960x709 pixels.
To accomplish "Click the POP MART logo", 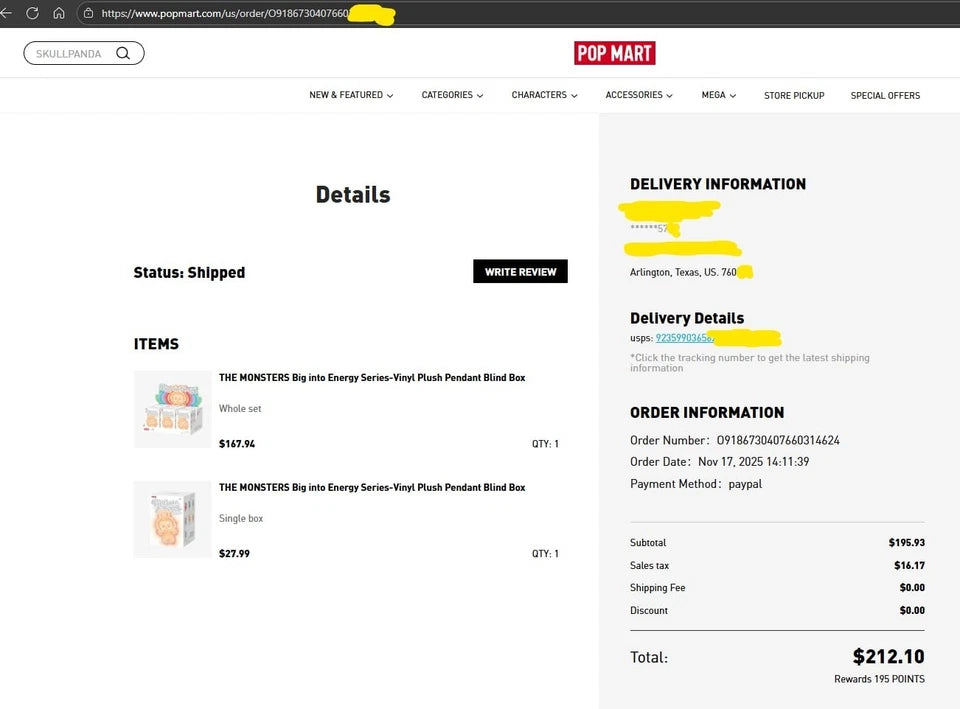I will coord(614,53).
